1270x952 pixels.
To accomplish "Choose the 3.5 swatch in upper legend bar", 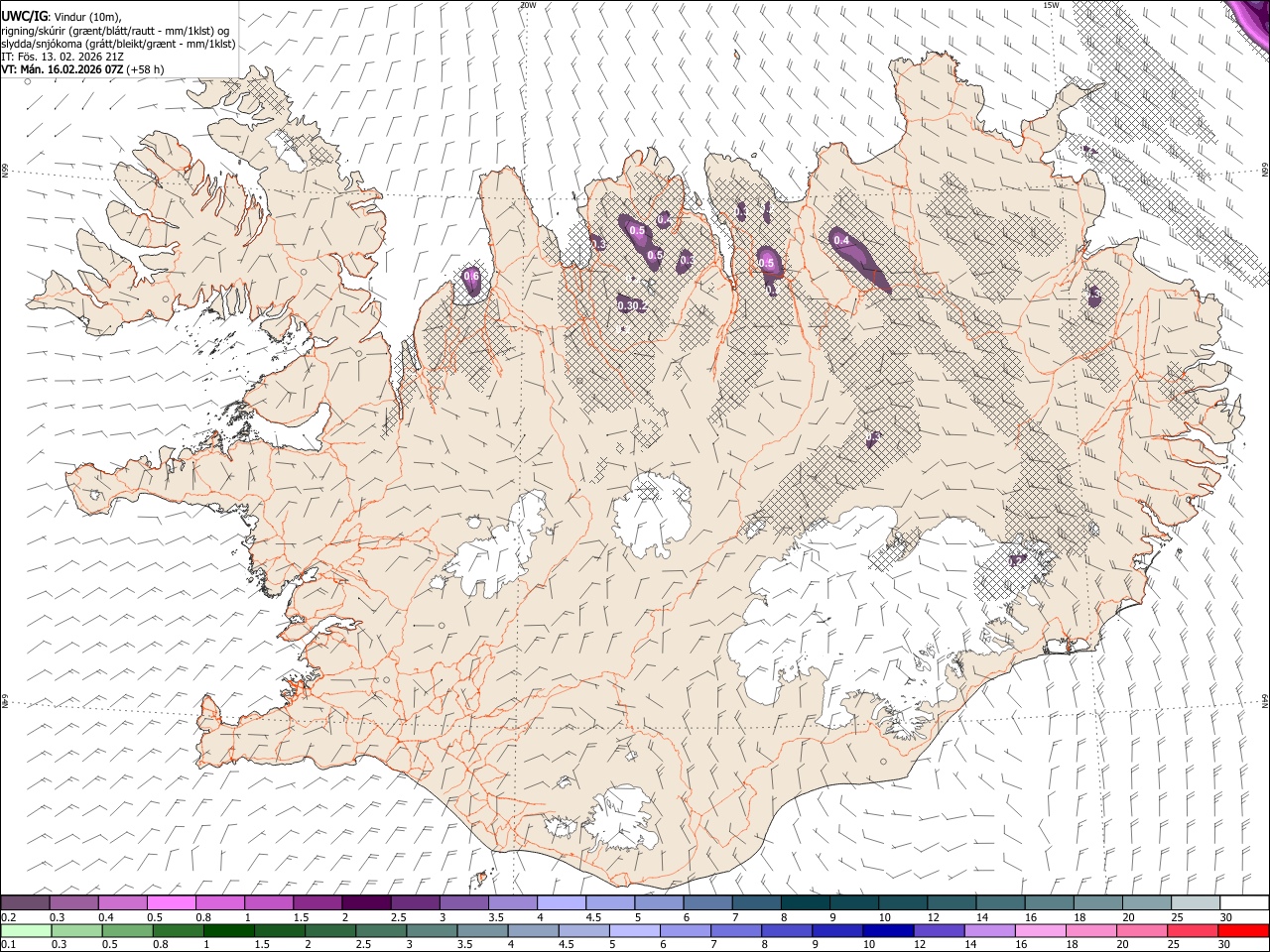I will coord(512,903).
